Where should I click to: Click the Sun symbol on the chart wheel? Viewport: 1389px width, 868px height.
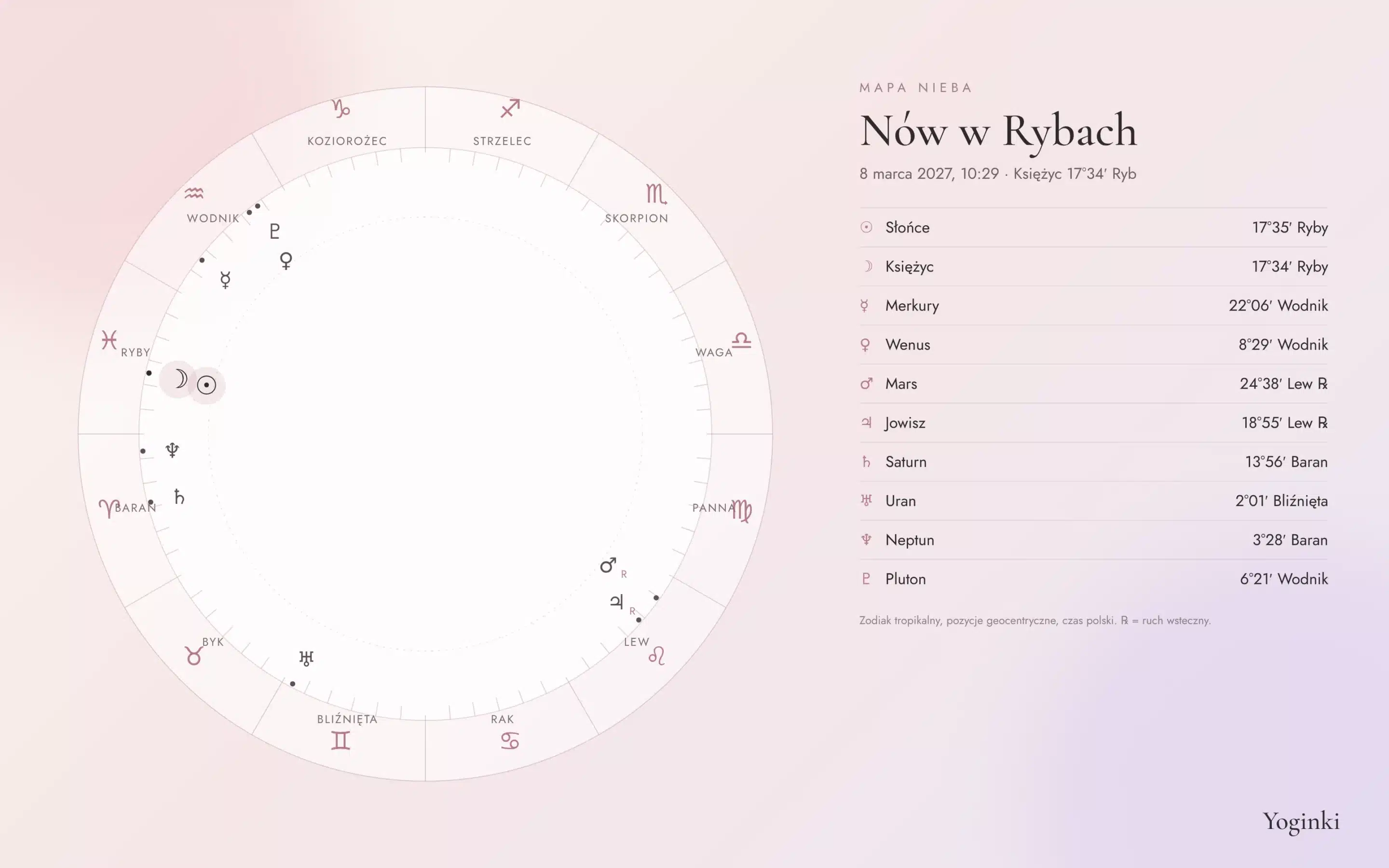coord(206,385)
